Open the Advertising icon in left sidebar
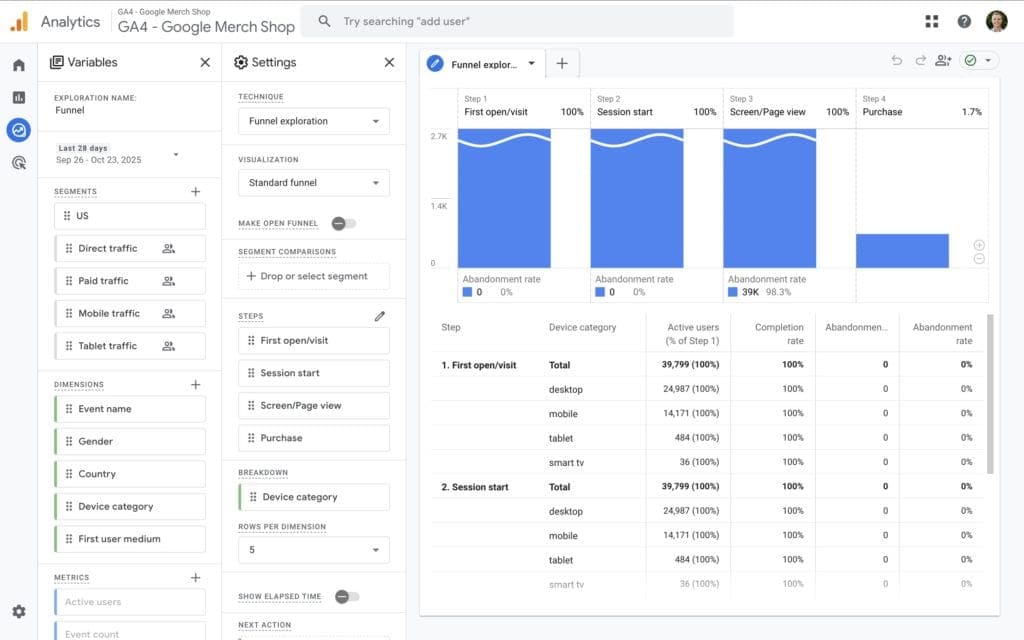This screenshot has height=640, width=1024. pos(18,162)
